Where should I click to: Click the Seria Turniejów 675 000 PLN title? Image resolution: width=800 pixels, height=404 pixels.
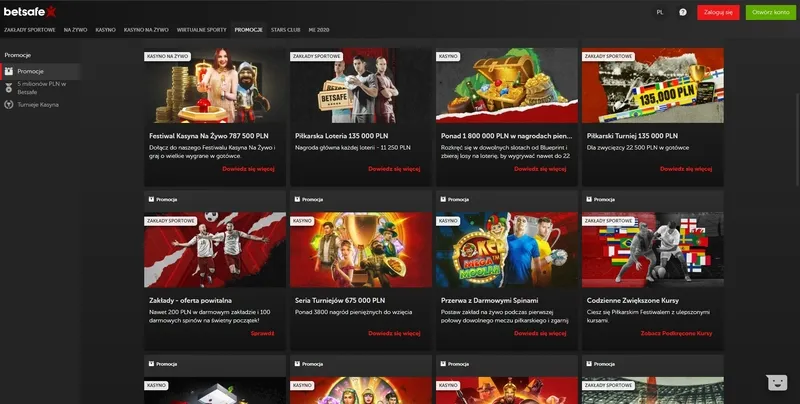tap(340, 300)
